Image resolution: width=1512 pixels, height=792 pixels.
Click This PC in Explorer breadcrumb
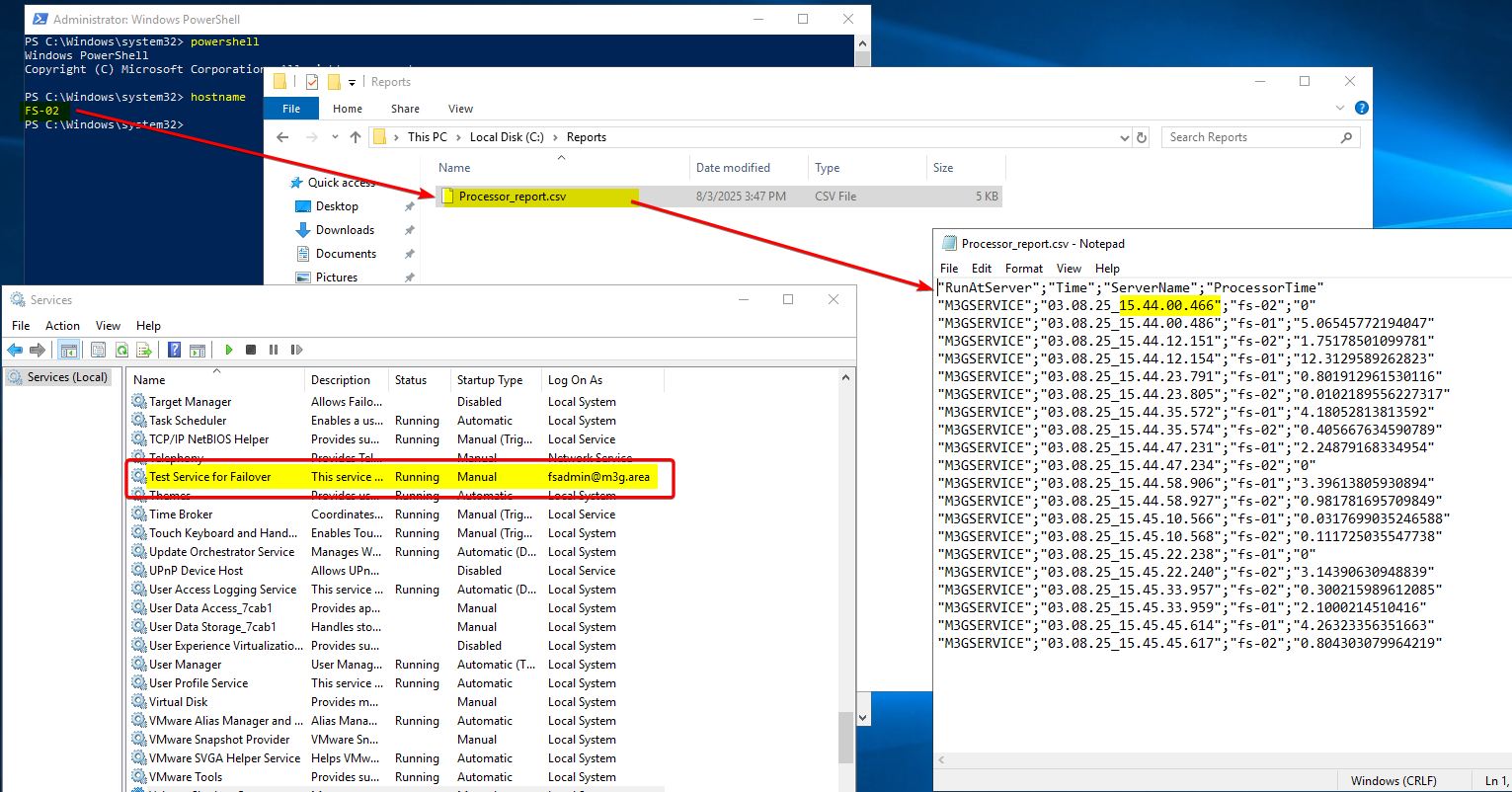[427, 137]
